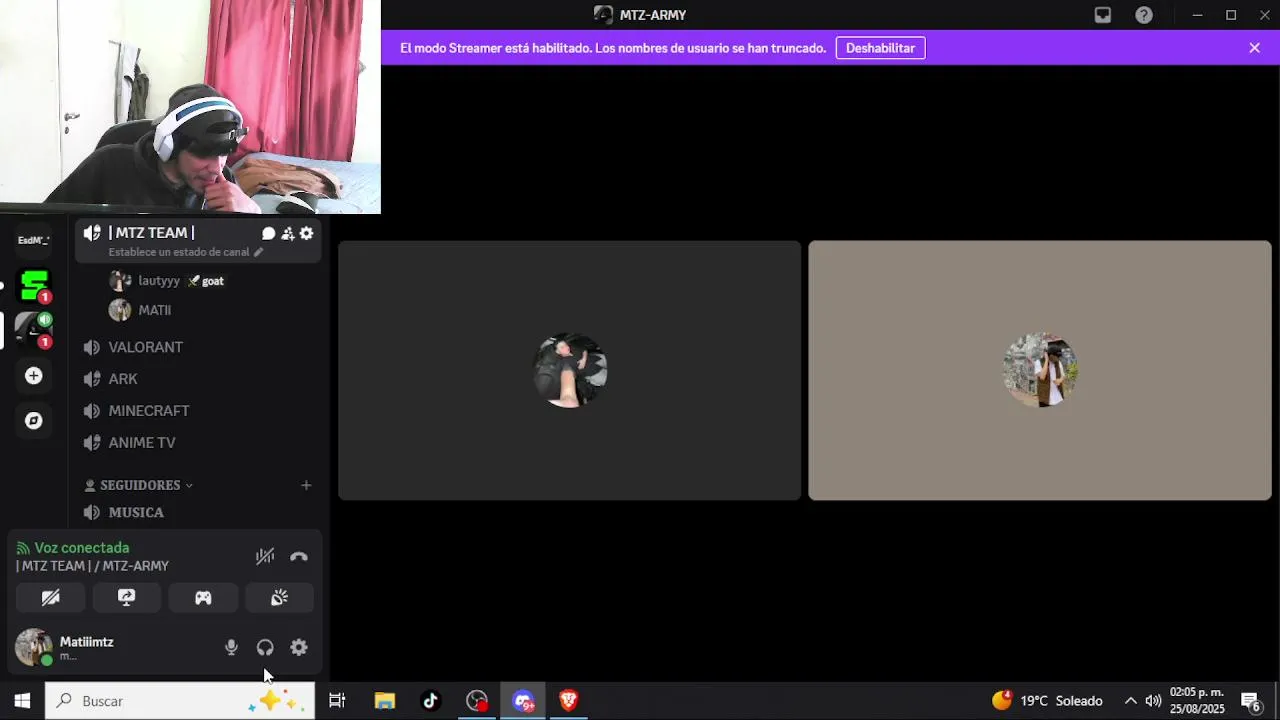Click the MTZ TEAM channel name
Viewport: 1280px width, 720px height.
coord(151,233)
